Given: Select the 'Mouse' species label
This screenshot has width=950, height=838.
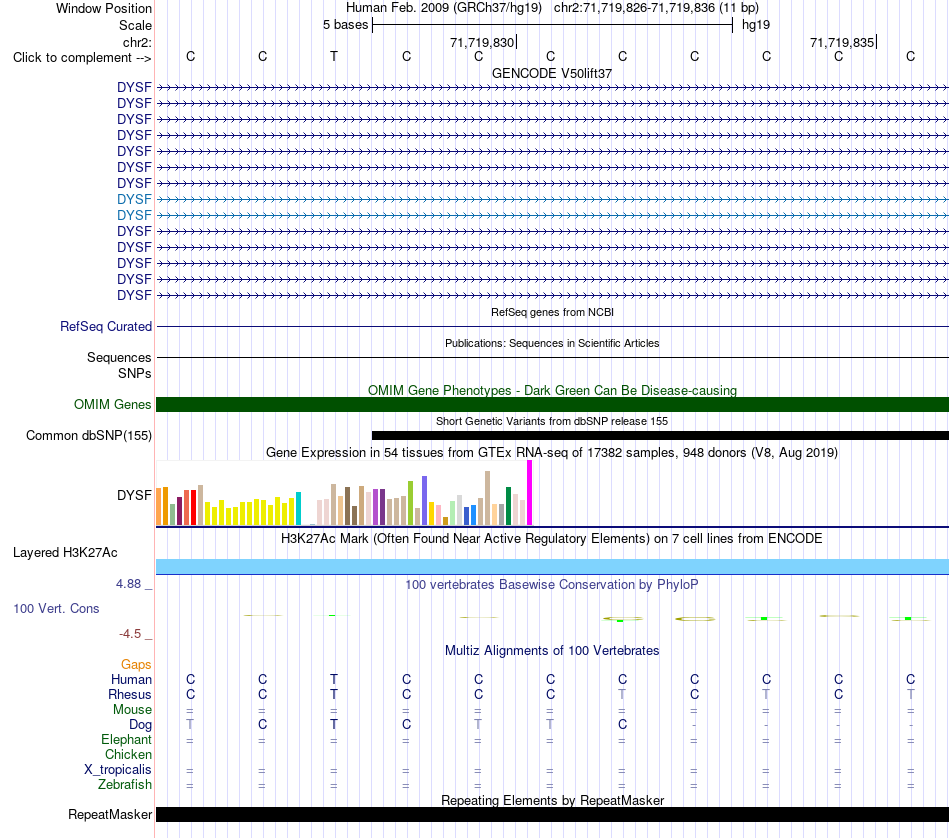Looking at the screenshot, I should point(132,710).
